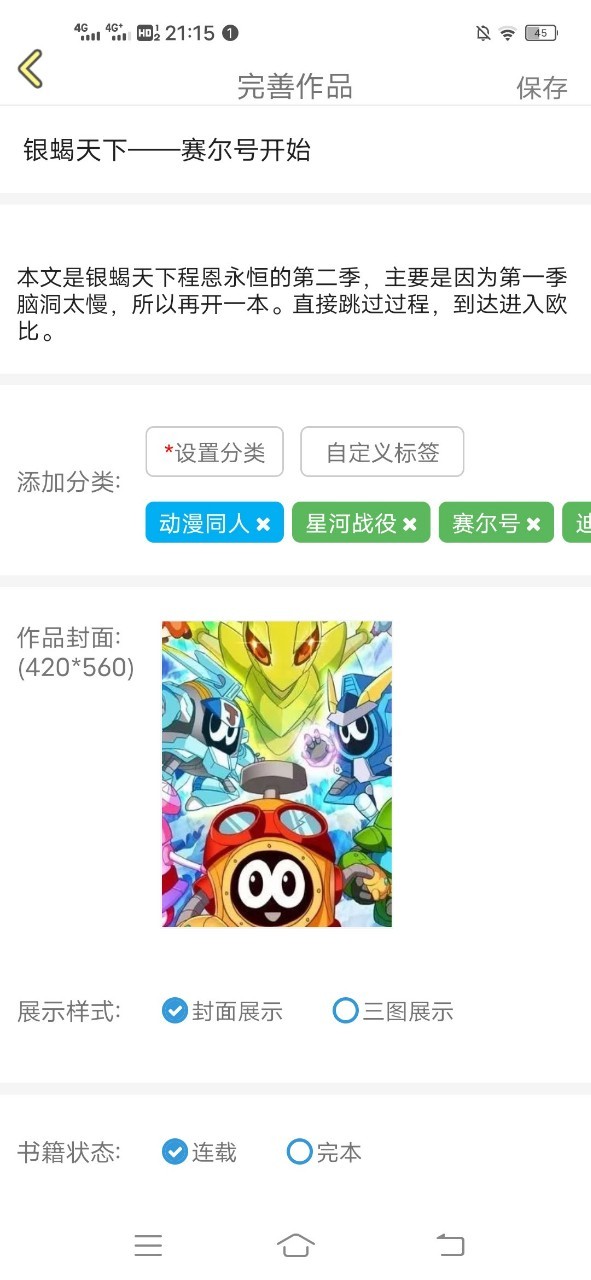This screenshot has width=591, height=1280.
Task: Save the work with 保存
Action: tap(542, 88)
